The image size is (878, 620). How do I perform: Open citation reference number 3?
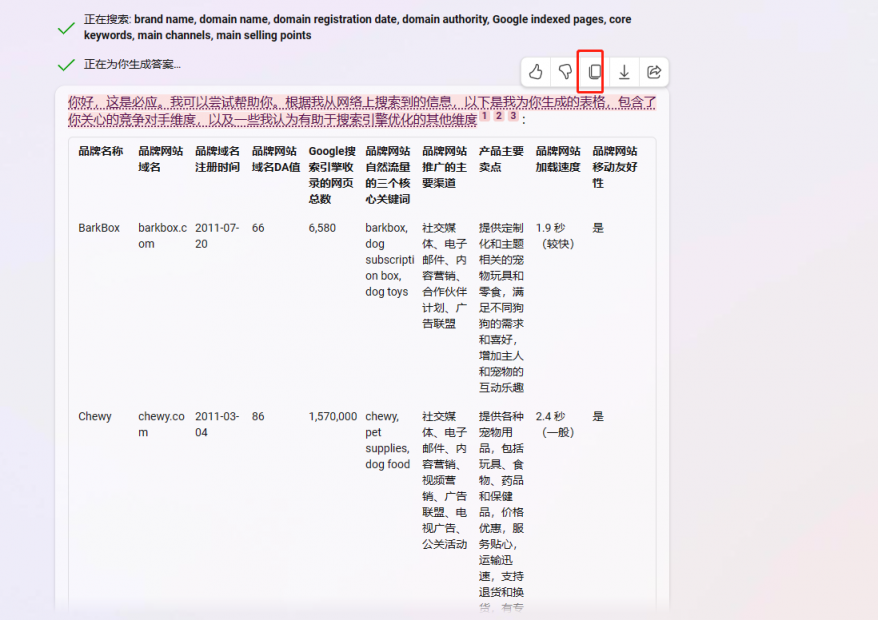pos(513,116)
